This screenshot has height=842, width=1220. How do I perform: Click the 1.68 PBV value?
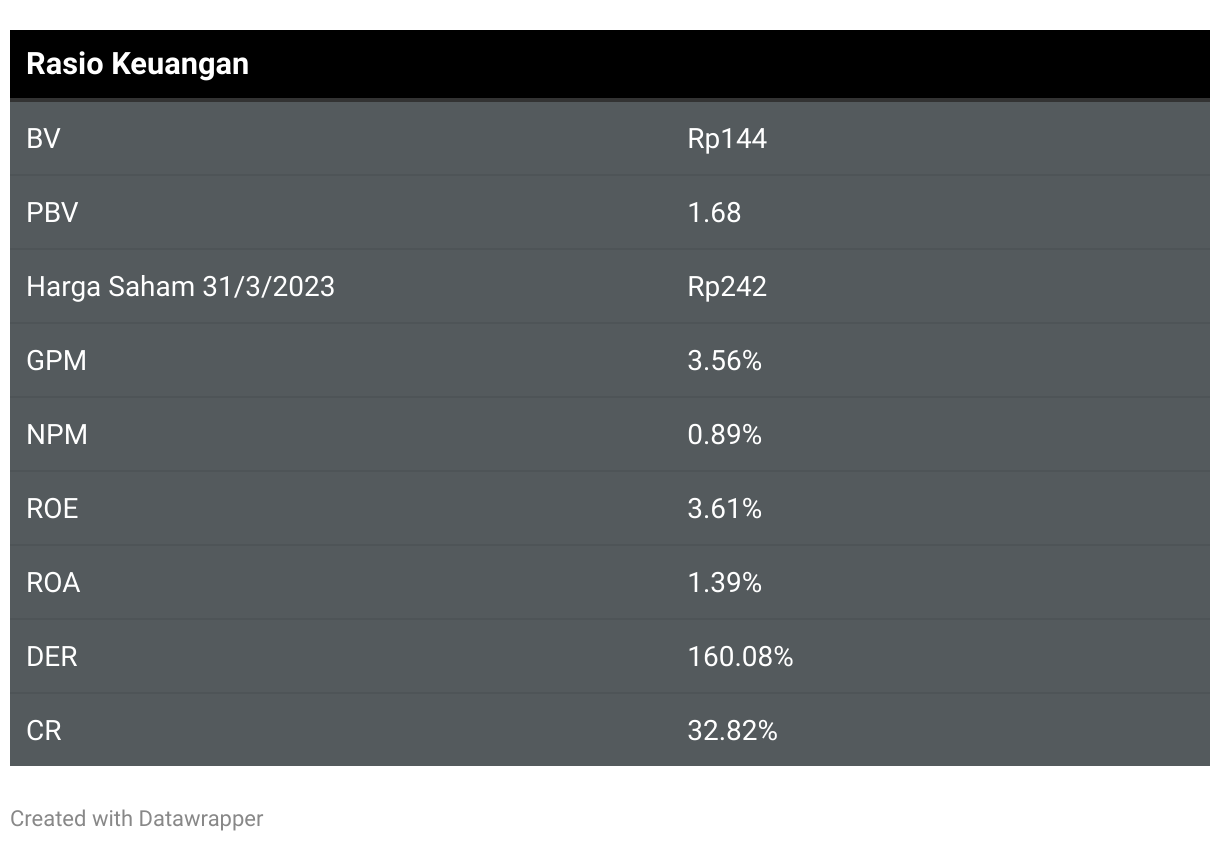(714, 212)
